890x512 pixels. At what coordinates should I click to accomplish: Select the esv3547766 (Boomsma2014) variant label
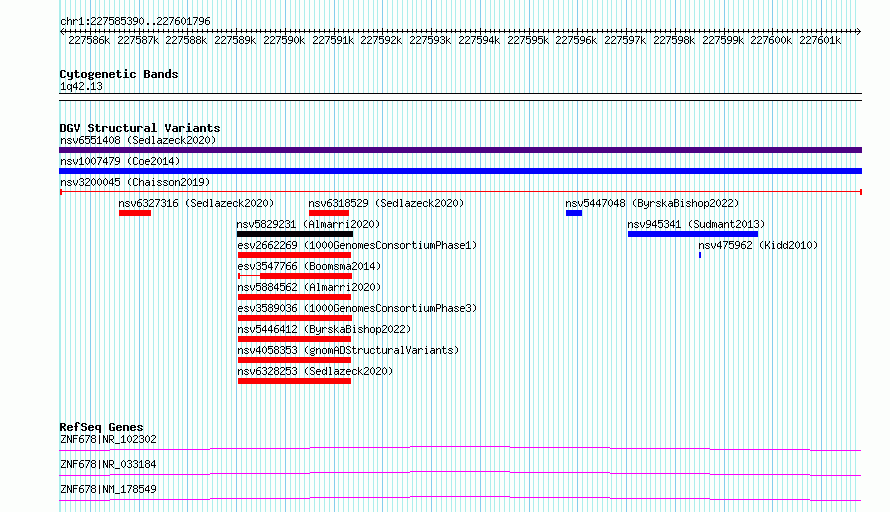click(309, 266)
